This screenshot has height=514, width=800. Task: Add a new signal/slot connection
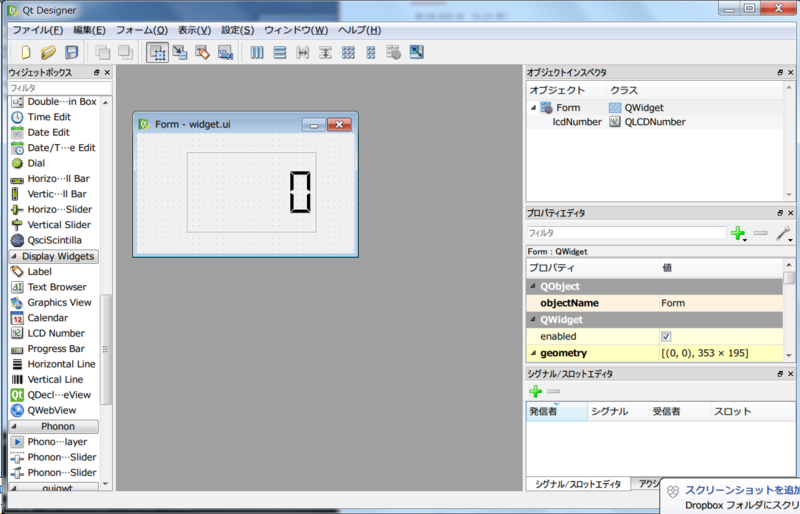(x=535, y=391)
